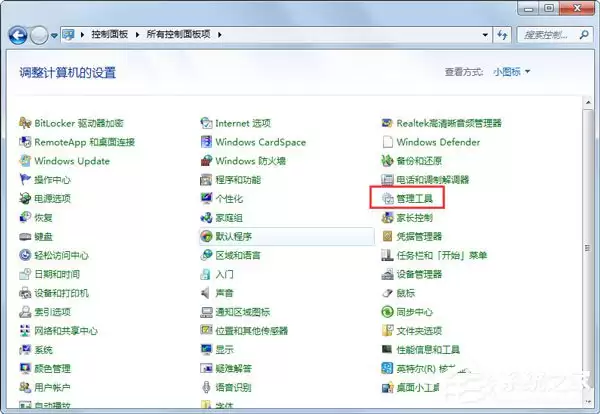This screenshot has width=600, height=414.
Task: Expand recent pages arrow beside navigation buttons
Action: pyautogui.click(x=54, y=36)
